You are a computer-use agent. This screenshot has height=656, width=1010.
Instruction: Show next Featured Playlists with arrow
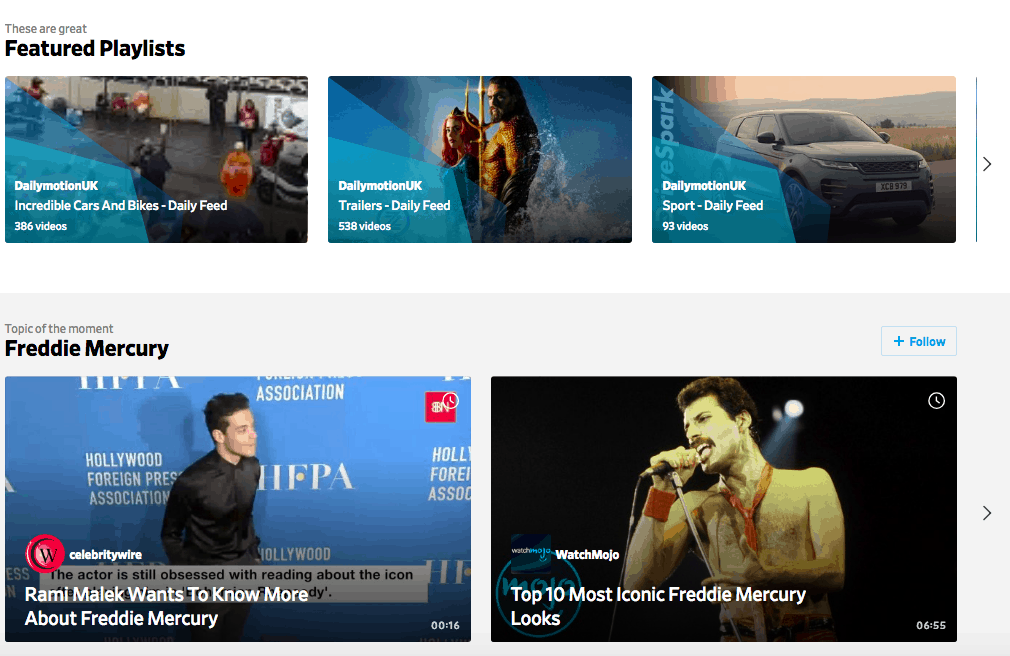point(987,164)
